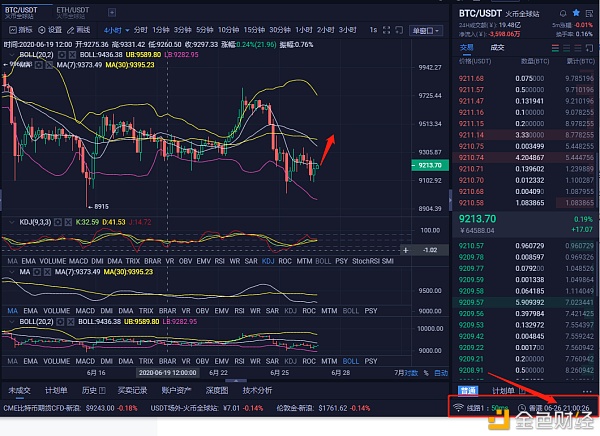Click the bid price 9210.57 row
The image size is (600, 436).
pos(524,246)
